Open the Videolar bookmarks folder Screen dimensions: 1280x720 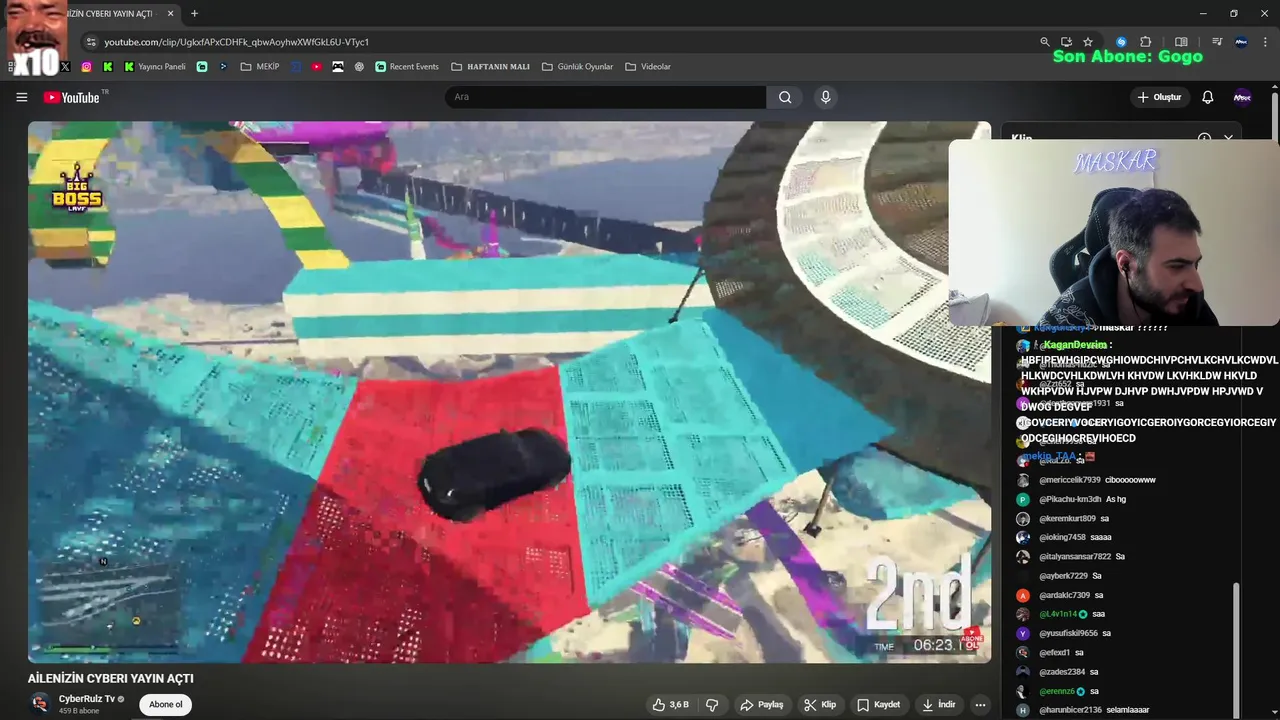648,67
